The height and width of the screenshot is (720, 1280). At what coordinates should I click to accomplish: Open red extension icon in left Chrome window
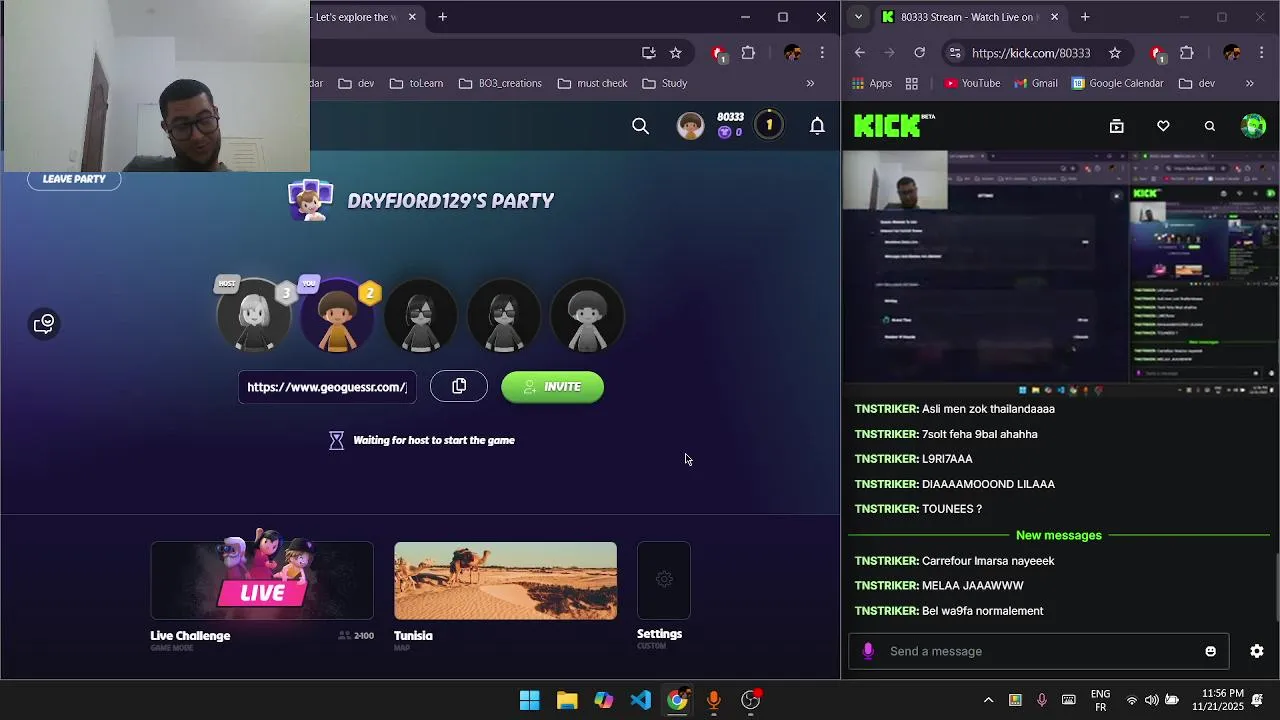point(718,54)
